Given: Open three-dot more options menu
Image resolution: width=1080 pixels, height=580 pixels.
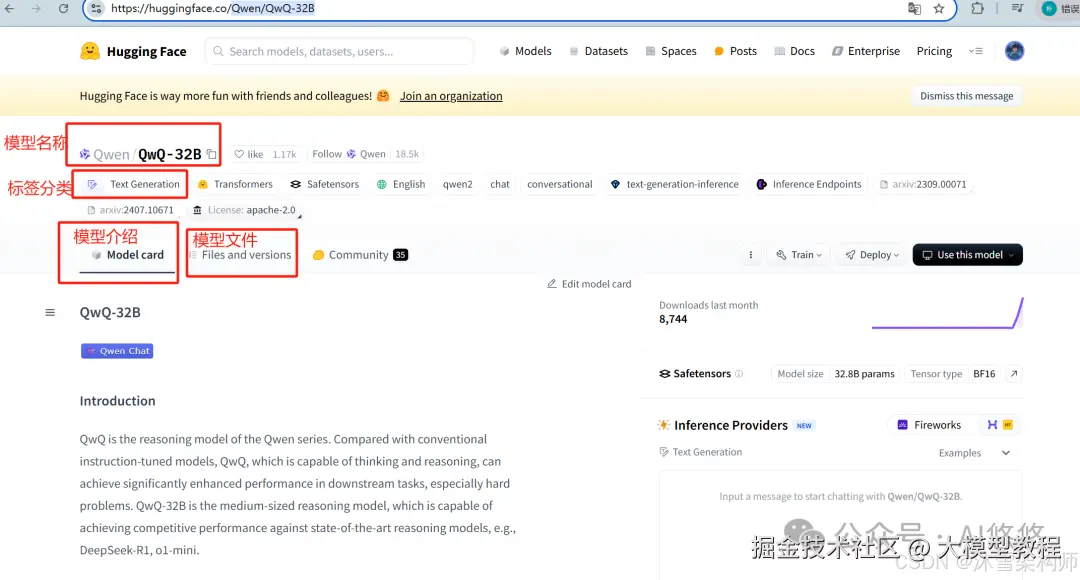Looking at the screenshot, I should pyautogui.click(x=751, y=255).
